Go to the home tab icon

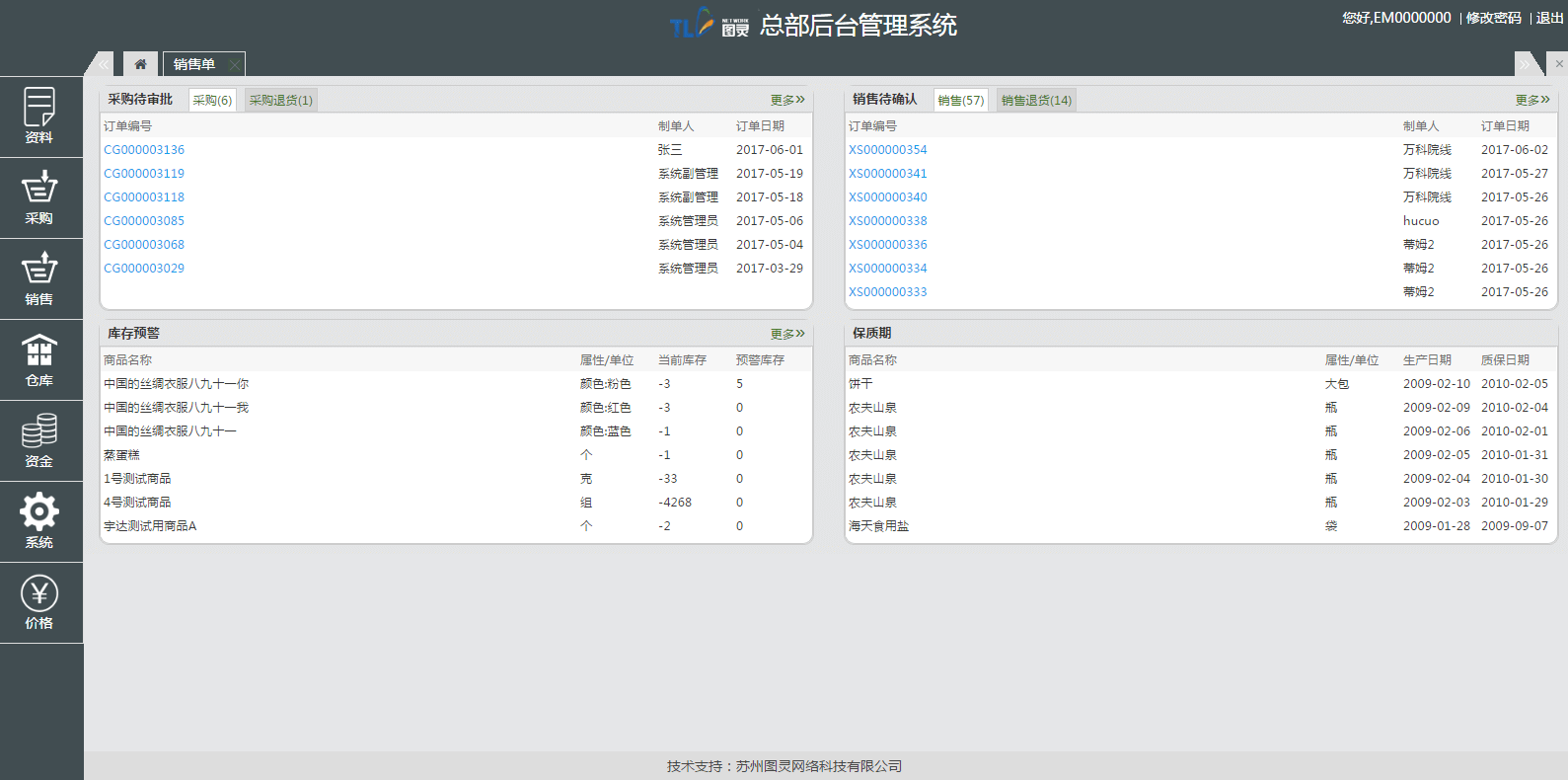[140, 64]
